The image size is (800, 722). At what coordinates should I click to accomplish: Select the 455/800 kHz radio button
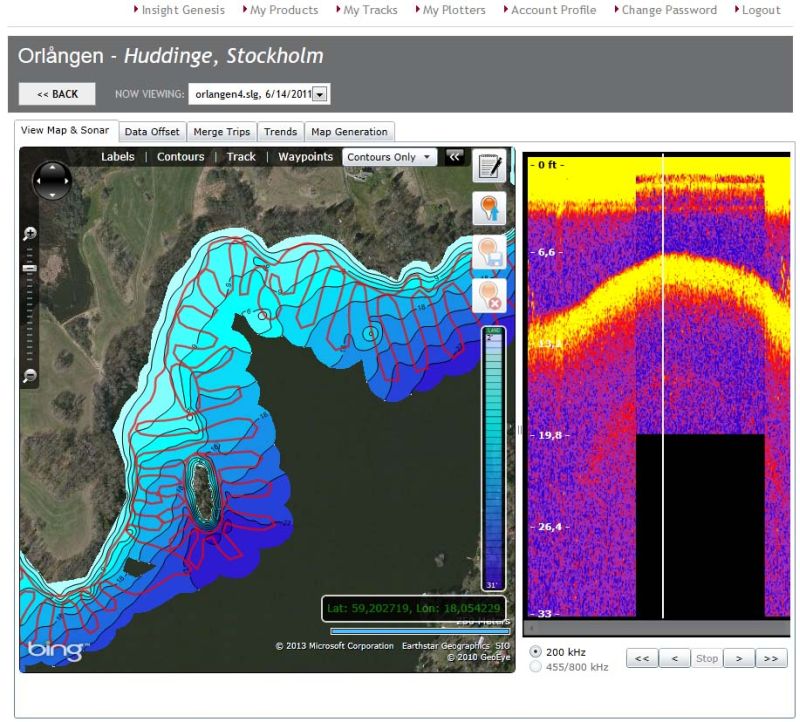536,667
